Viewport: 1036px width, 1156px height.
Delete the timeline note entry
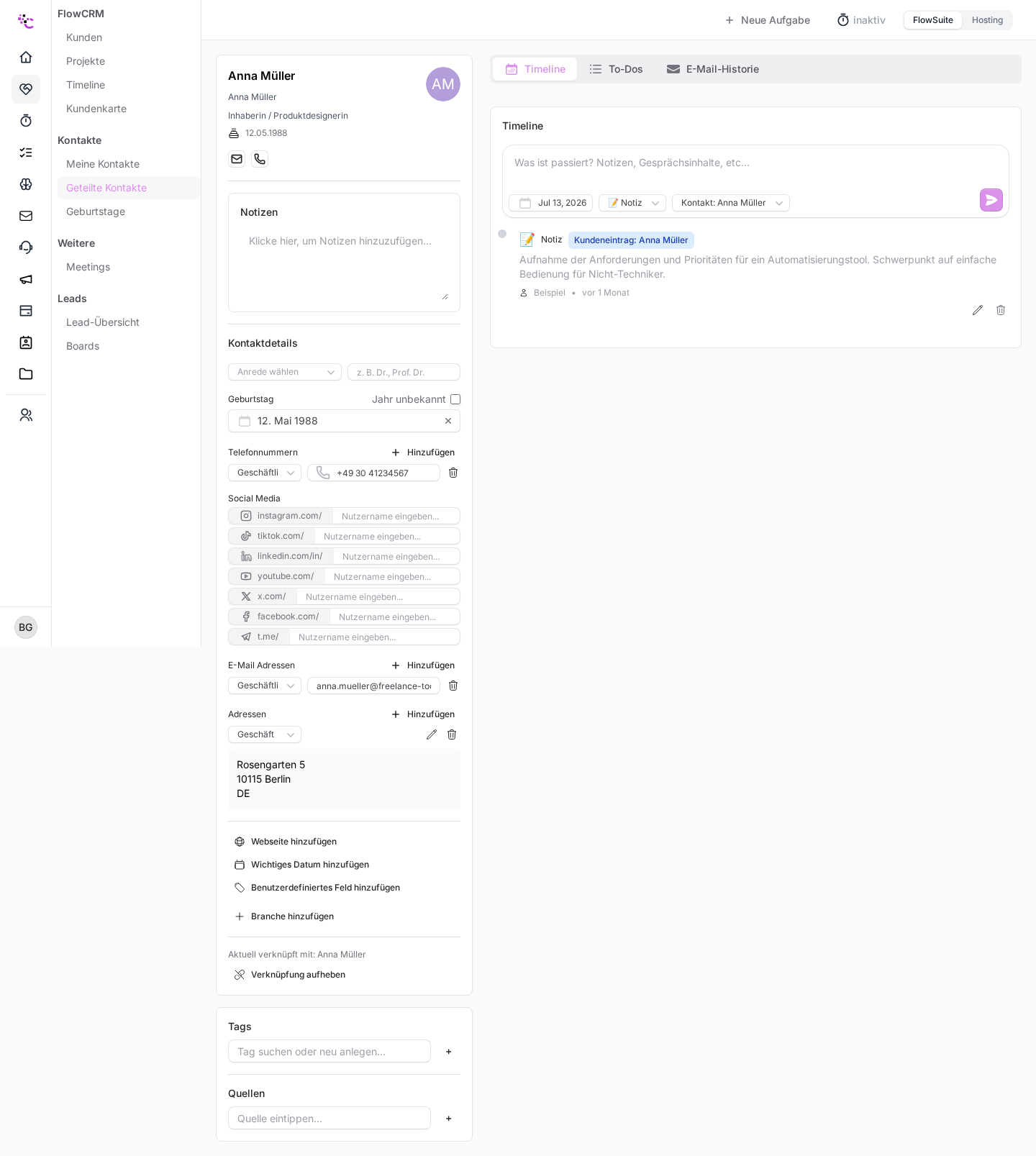pos(1000,310)
